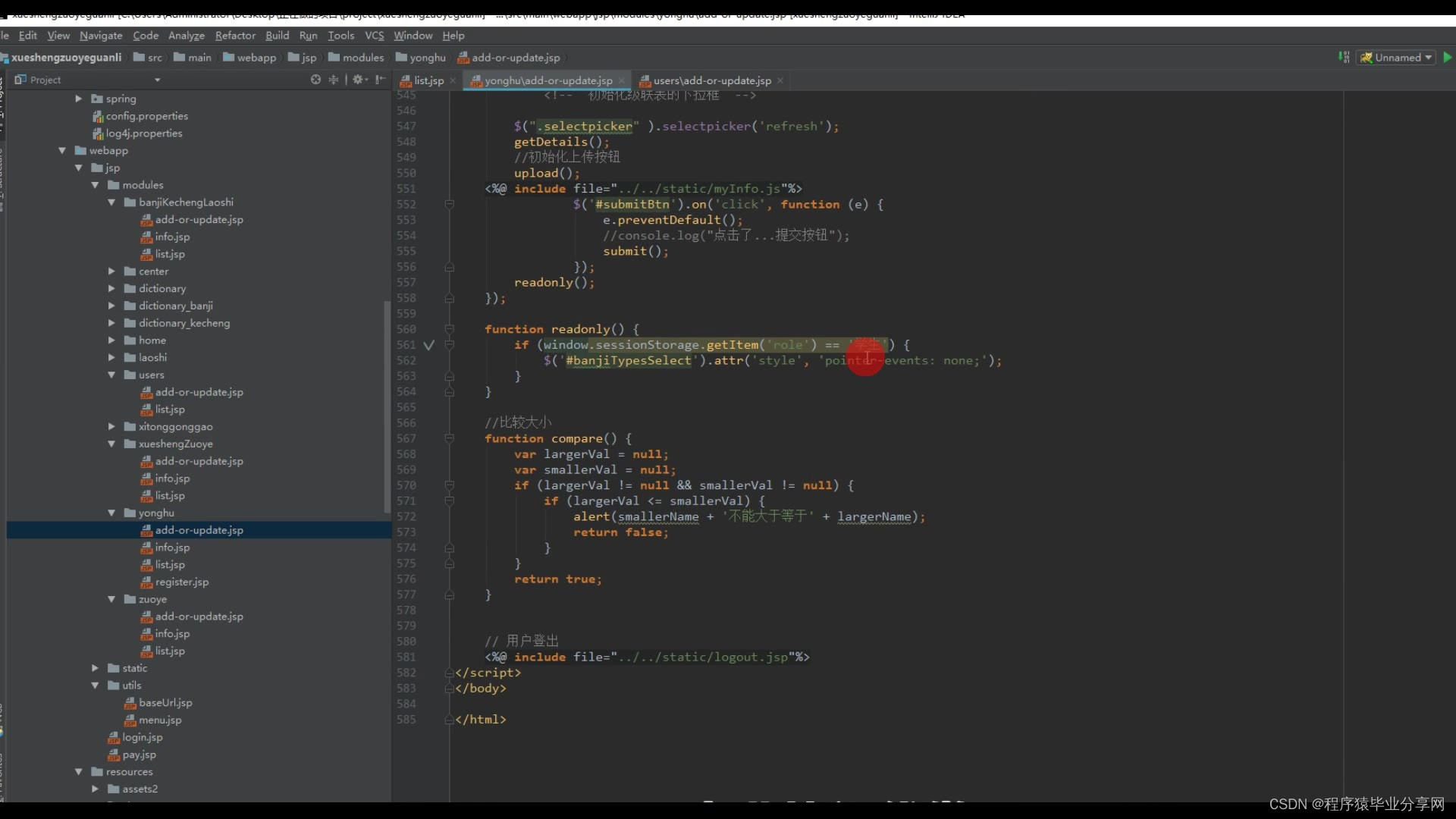Open the Analyze menu

click(x=187, y=36)
